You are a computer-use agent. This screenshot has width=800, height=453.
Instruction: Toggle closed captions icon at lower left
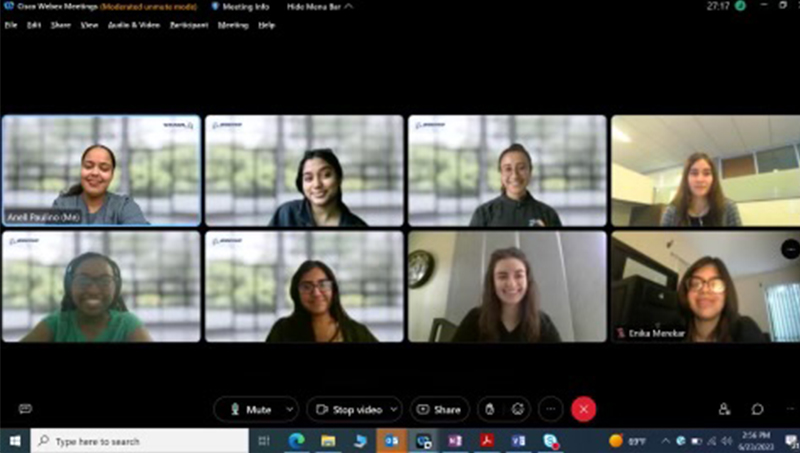point(25,409)
